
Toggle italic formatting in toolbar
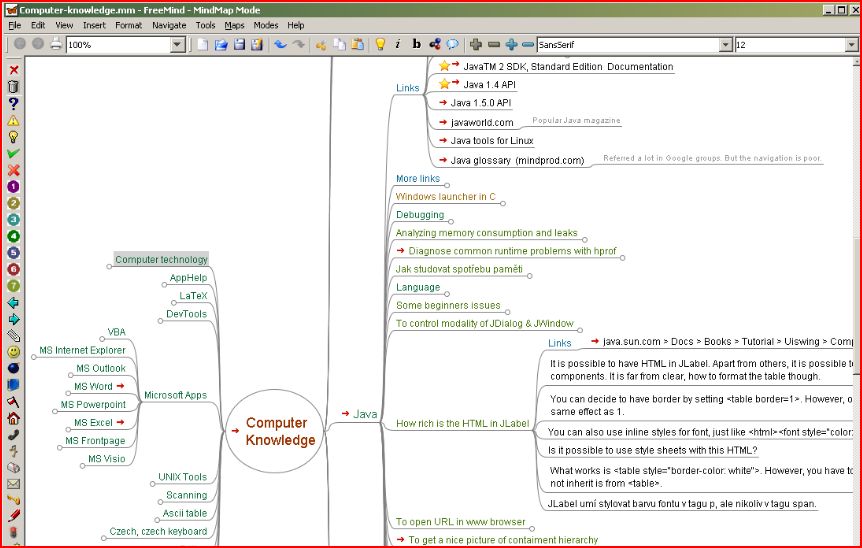(x=398, y=44)
